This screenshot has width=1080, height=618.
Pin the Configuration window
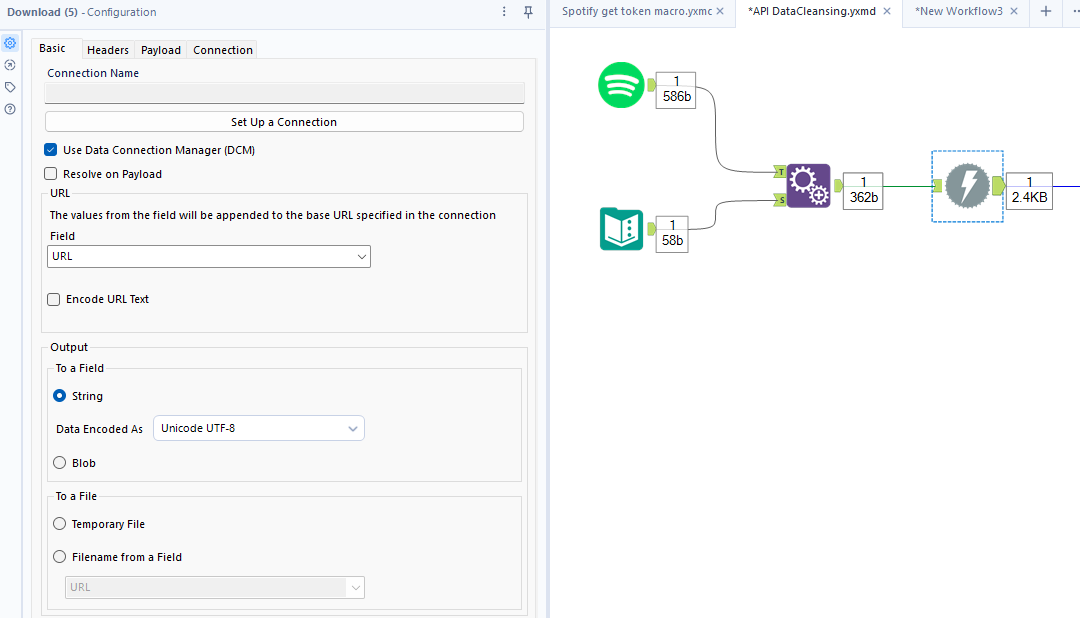pyautogui.click(x=528, y=12)
